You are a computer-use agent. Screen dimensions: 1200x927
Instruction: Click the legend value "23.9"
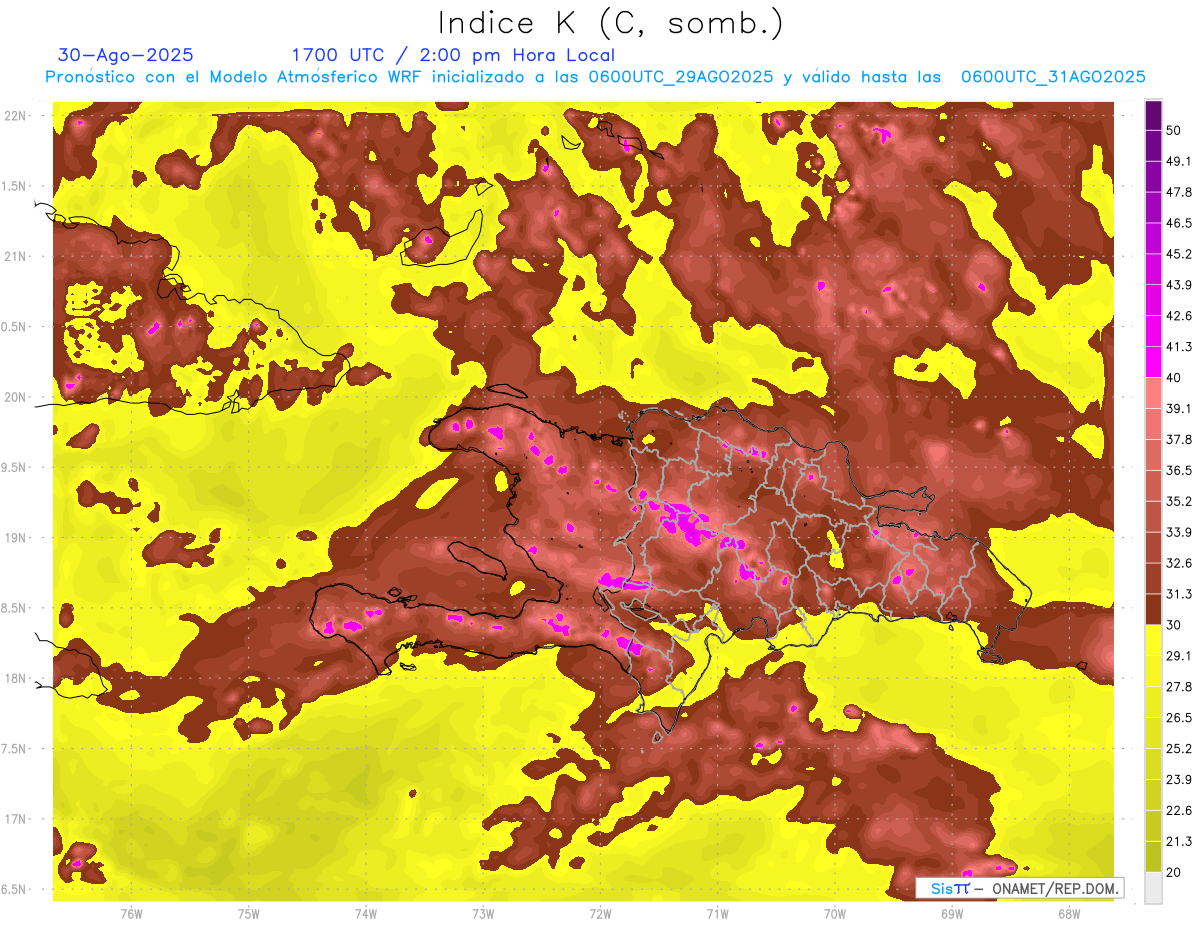1179,780
